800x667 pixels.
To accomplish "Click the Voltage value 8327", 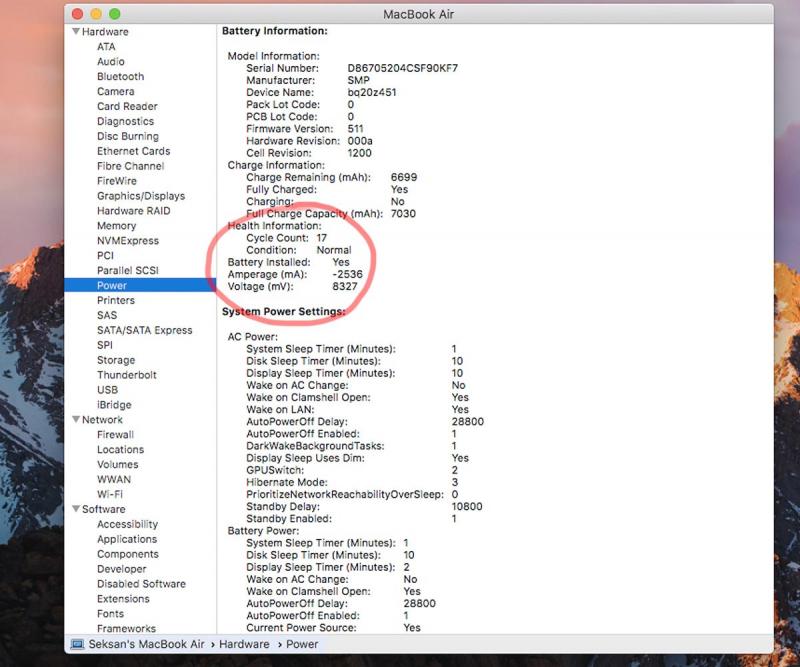I will coord(345,287).
